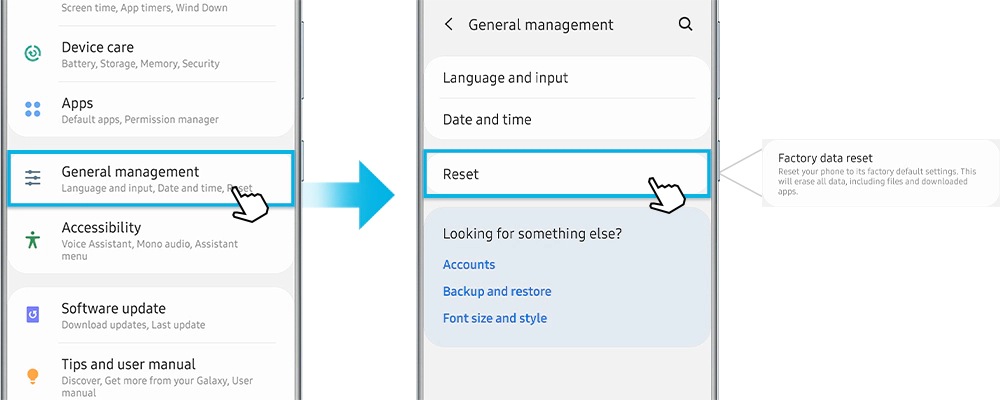The width and height of the screenshot is (1000, 400).
Task: Tap the Tips lightbulb icon
Action: [33, 376]
